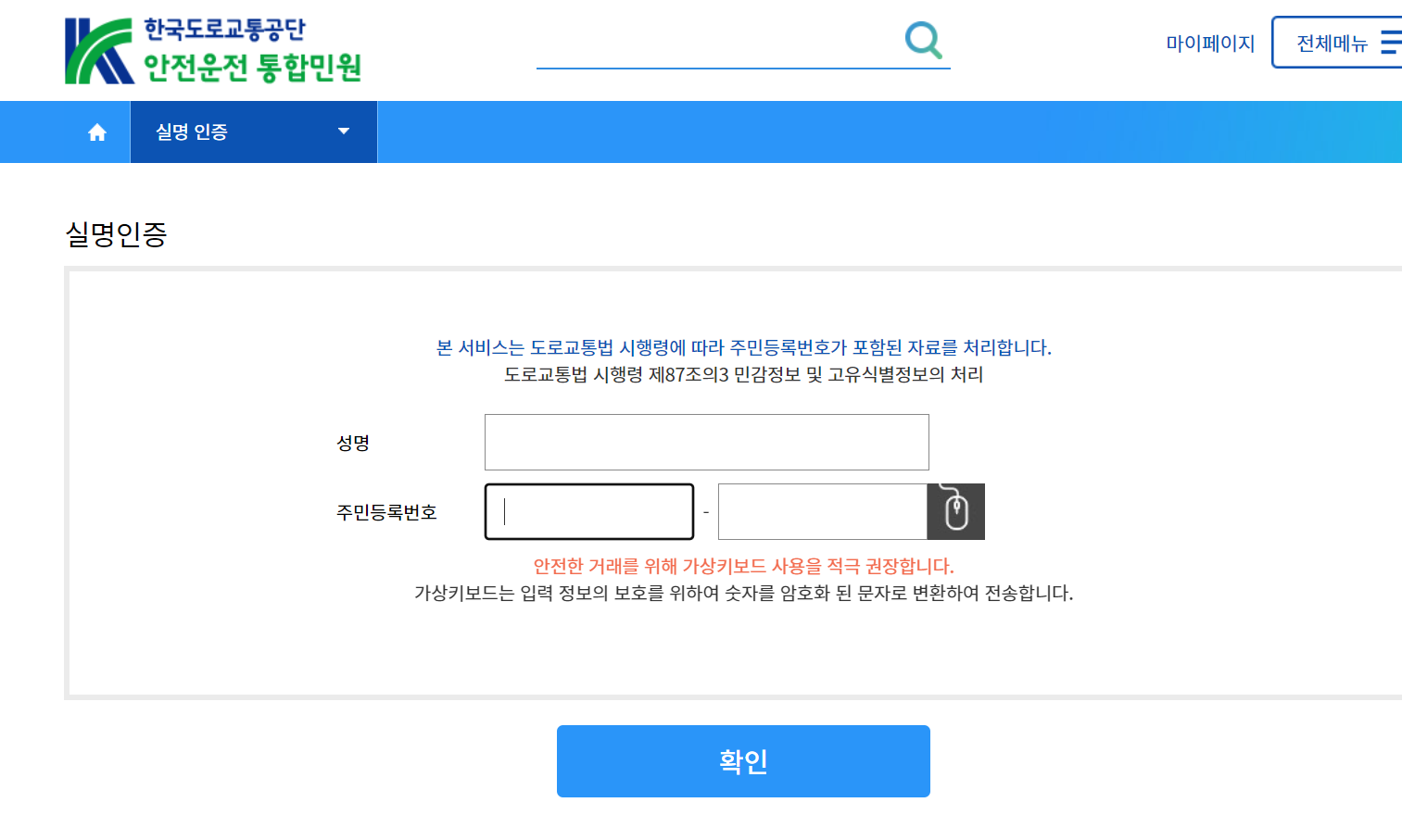This screenshot has width=1402, height=840.
Task: Click the 주민등록번호 label
Action: 386,512
